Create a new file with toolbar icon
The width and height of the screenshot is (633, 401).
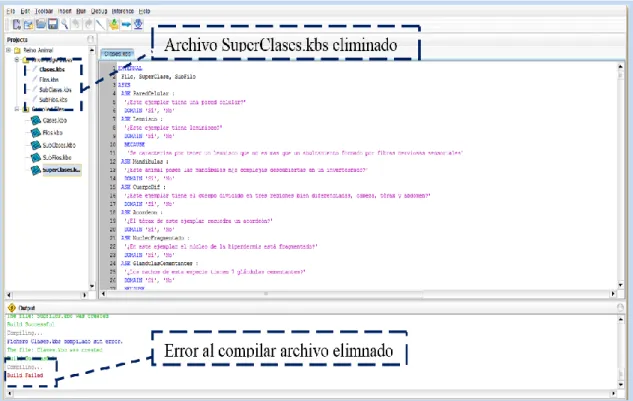pos(17,25)
